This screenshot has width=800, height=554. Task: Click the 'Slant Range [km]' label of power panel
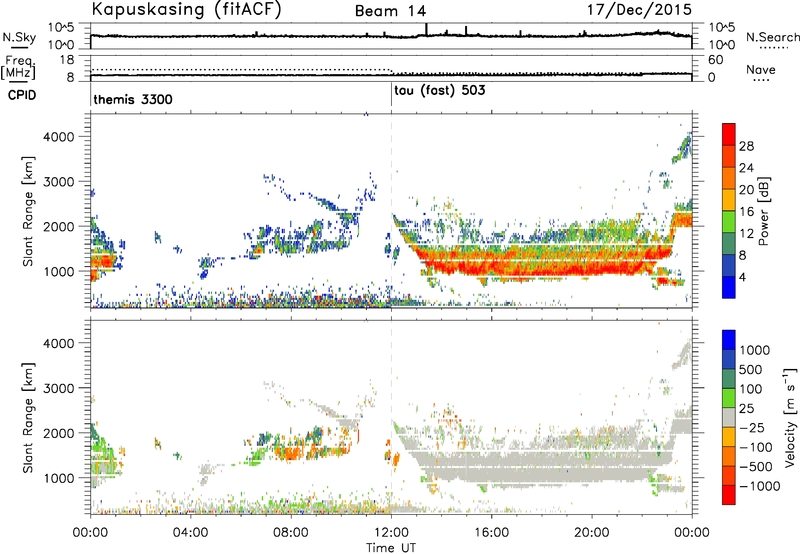click(28, 211)
